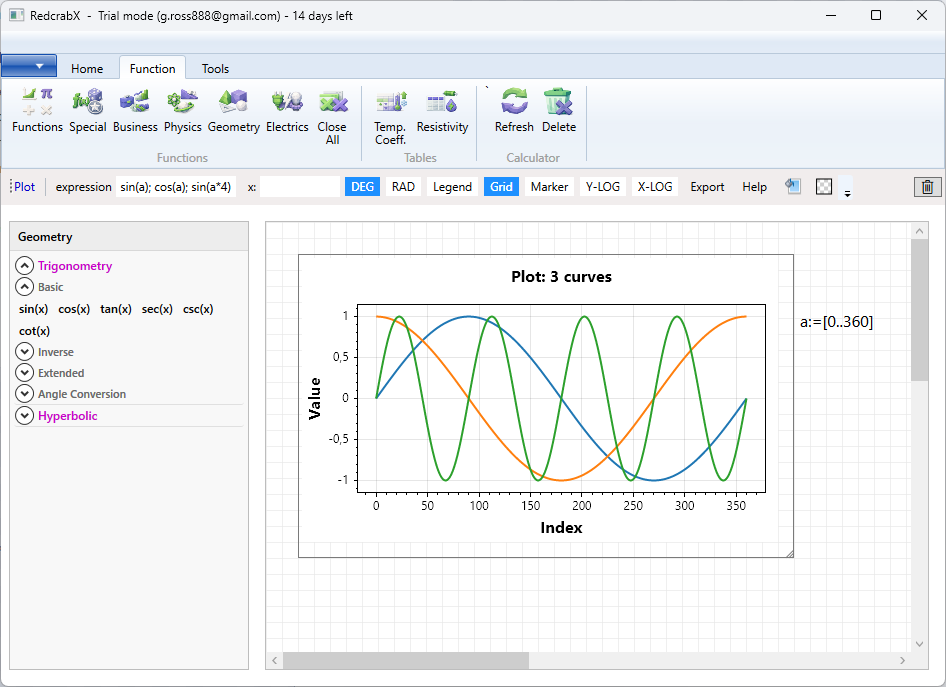
Task: Switch to the Tools tab
Action: click(215, 69)
